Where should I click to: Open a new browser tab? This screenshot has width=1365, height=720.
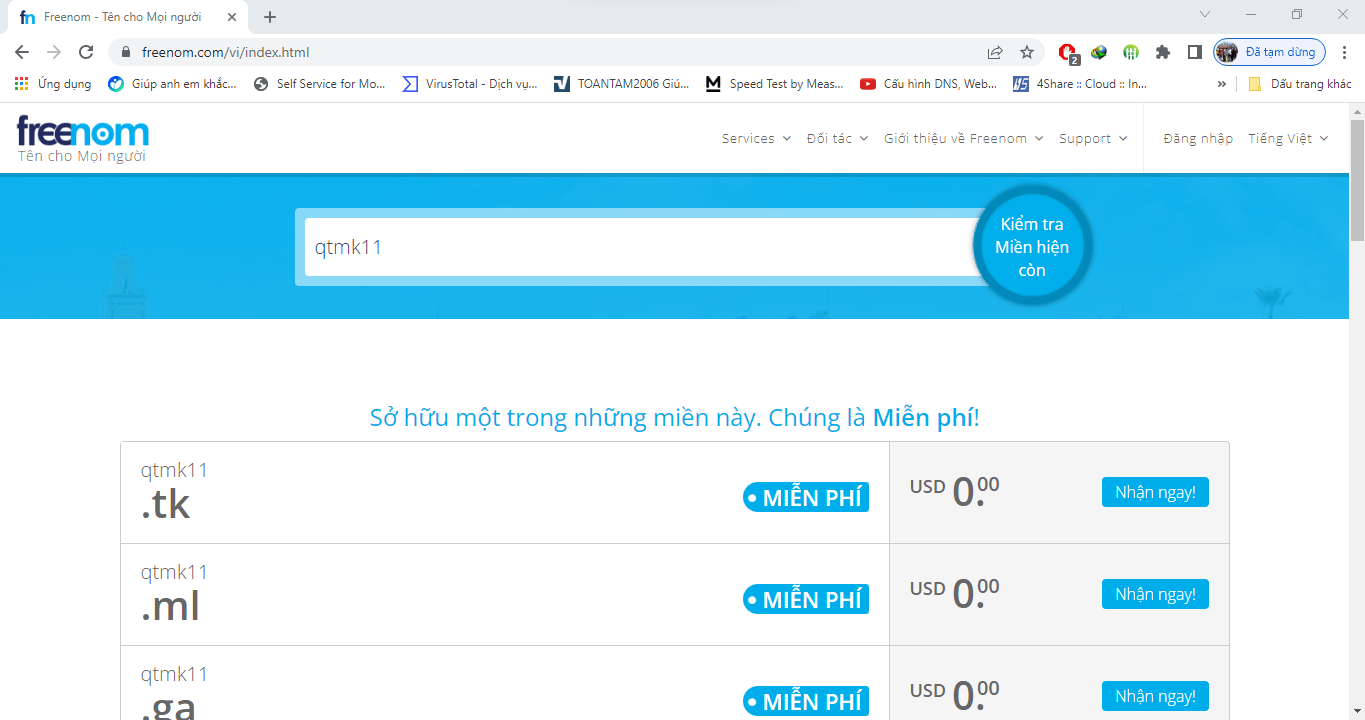click(x=270, y=17)
